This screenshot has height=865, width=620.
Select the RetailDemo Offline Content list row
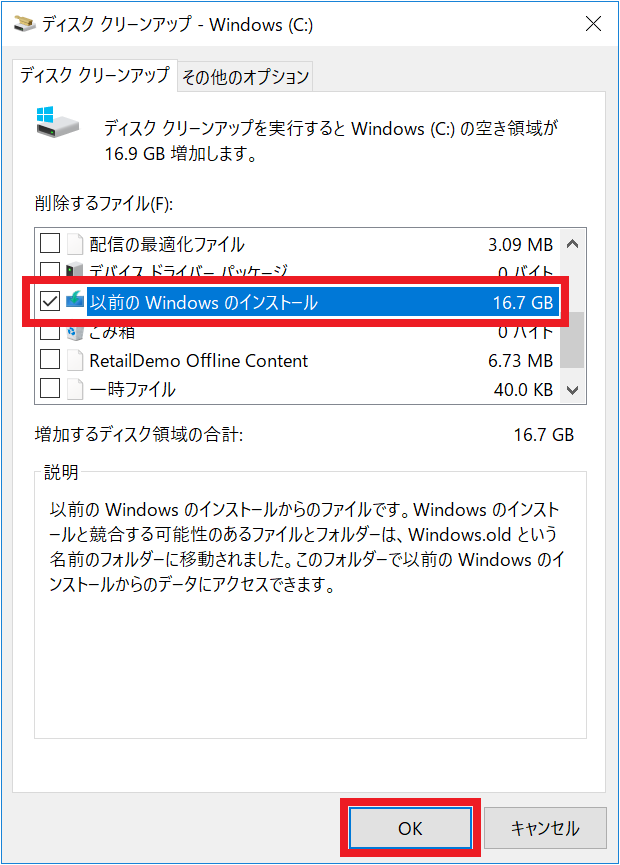coord(300,360)
